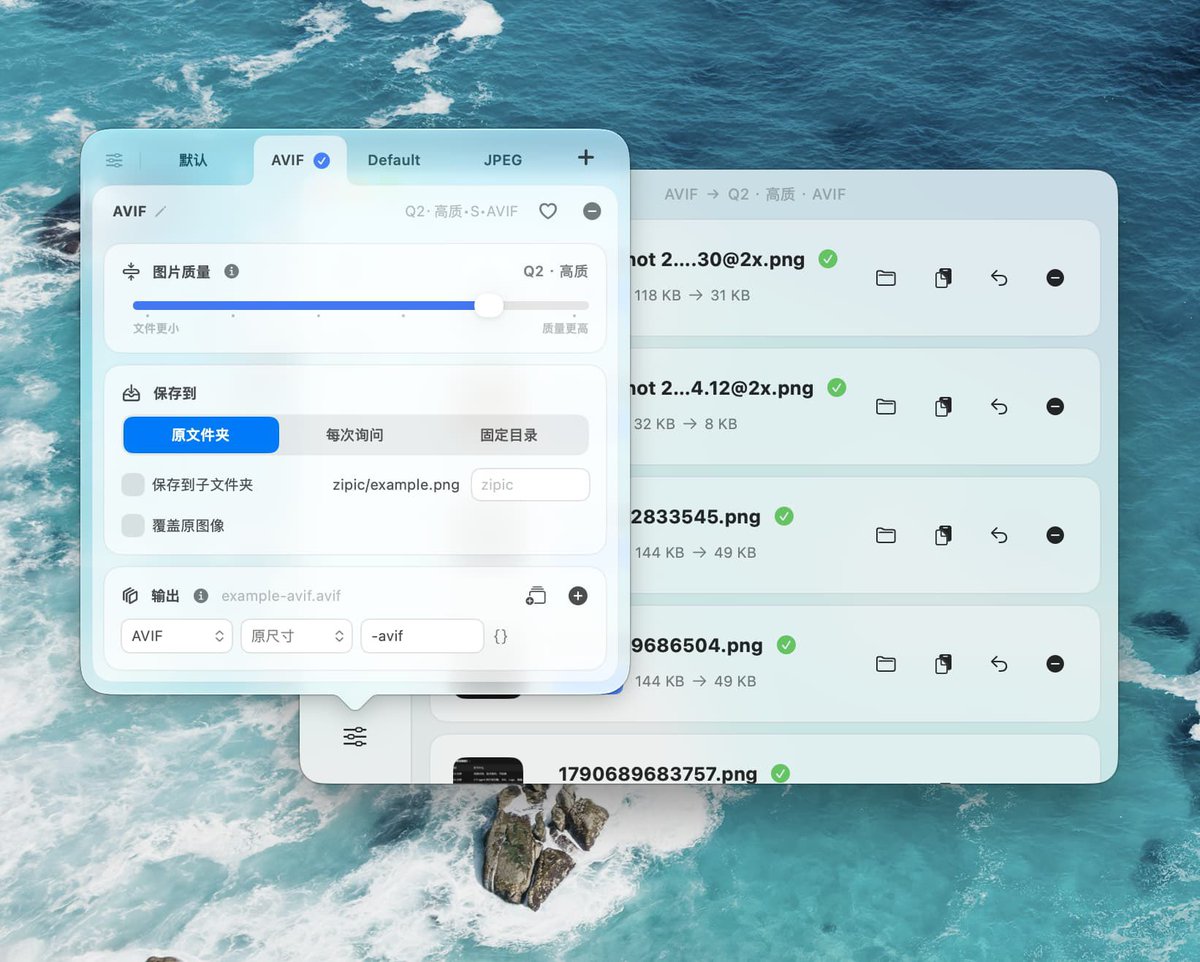Copy the 32 KB → 8 KB image
This screenshot has height=962, width=1200.
pyautogui.click(x=943, y=407)
